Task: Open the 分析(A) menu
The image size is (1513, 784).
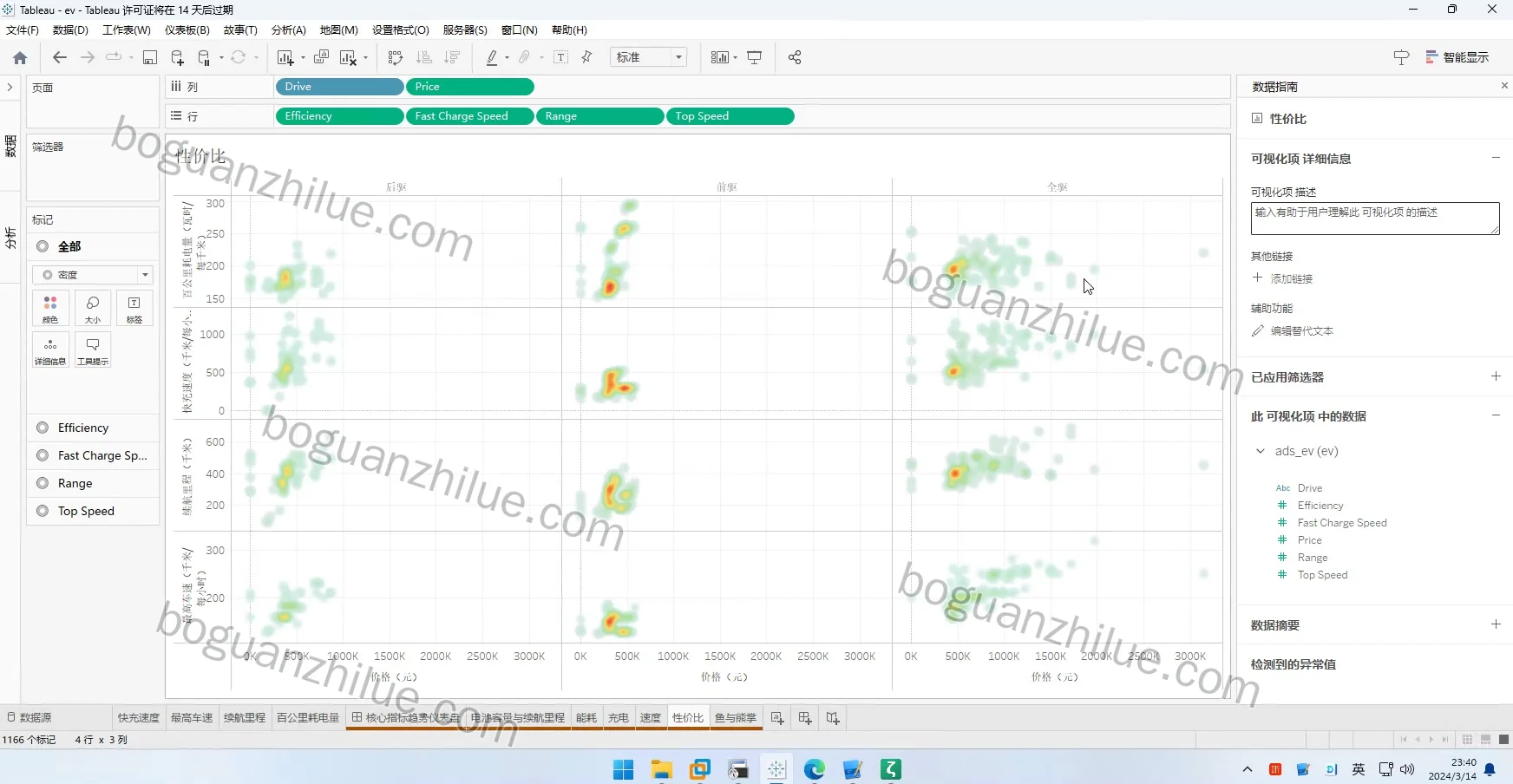Action: [289, 29]
